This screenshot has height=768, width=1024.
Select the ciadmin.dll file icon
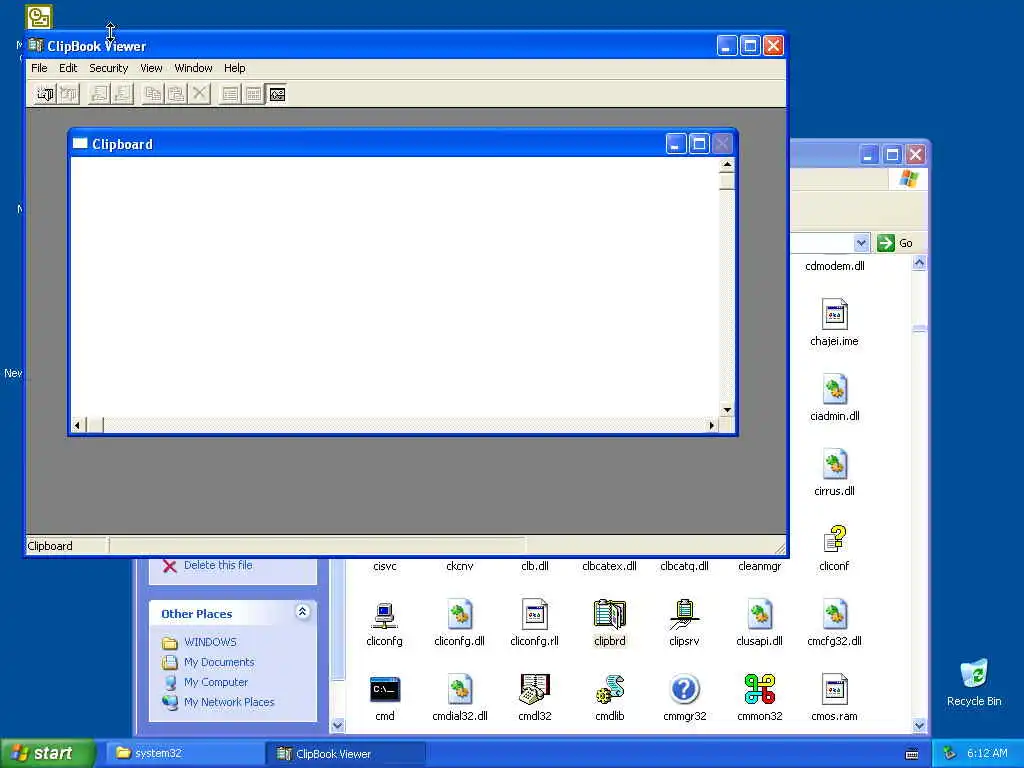(835, 389)
